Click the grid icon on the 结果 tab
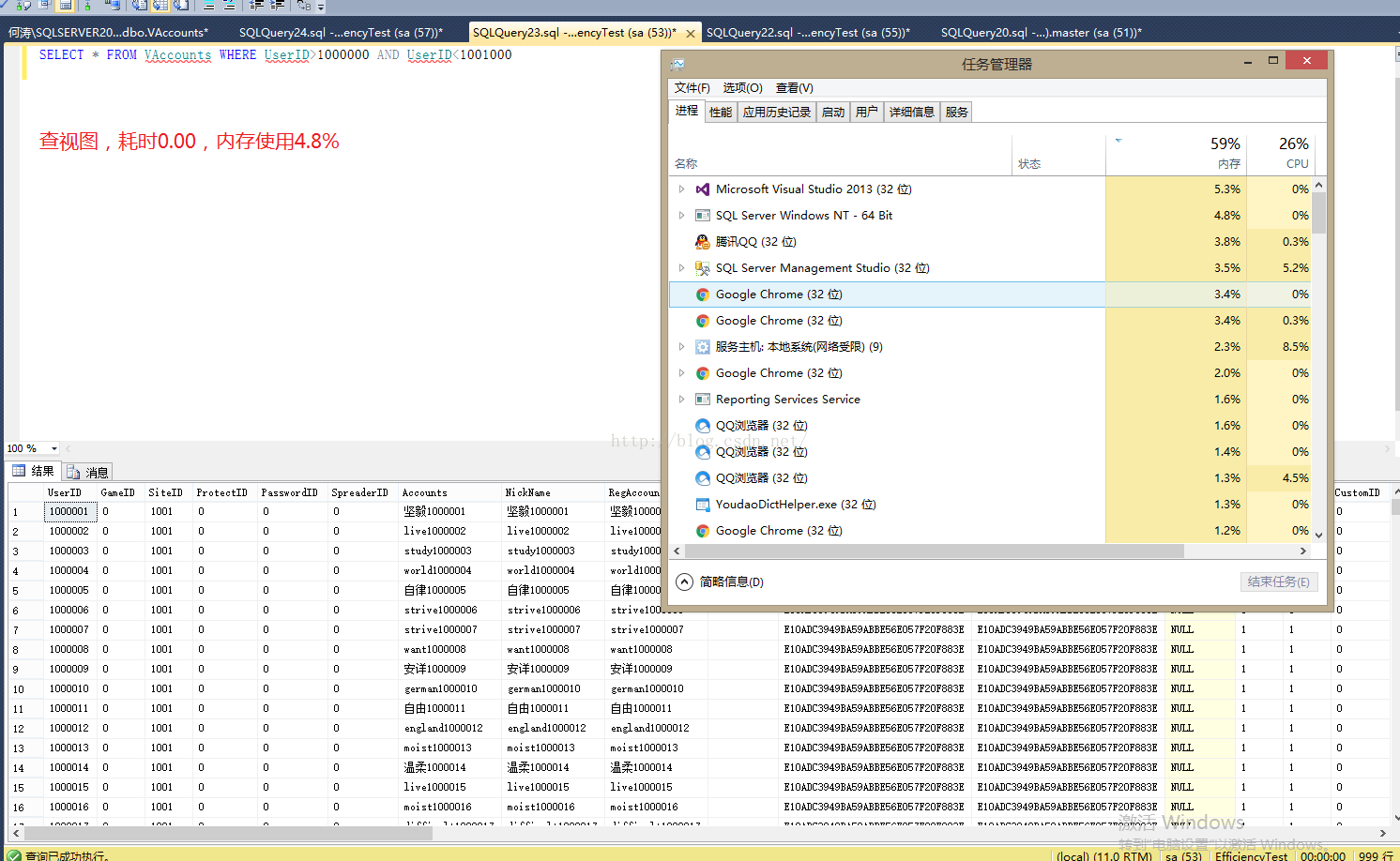 (x=19, y=471)
